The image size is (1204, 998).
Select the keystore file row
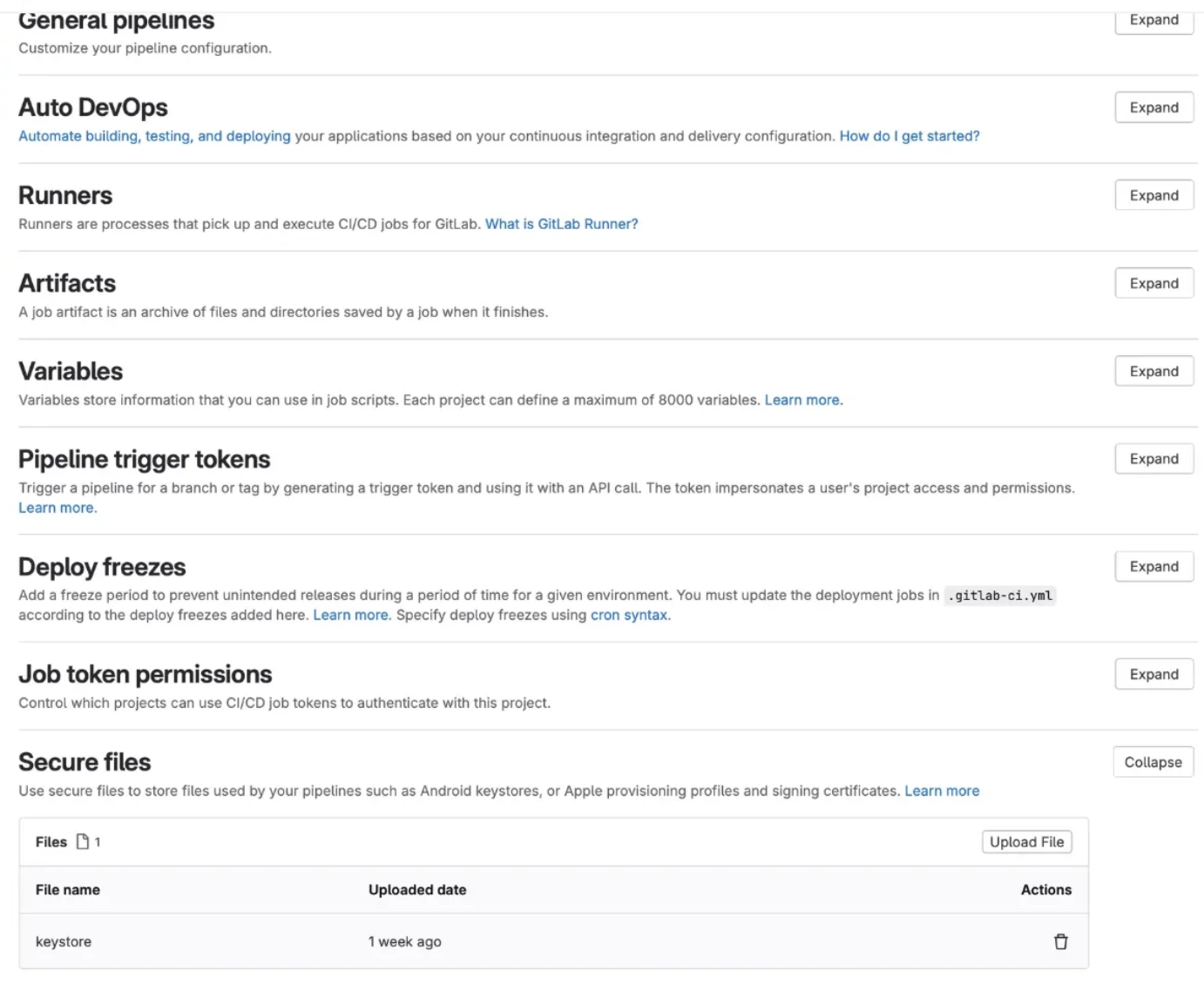[63, 941]
